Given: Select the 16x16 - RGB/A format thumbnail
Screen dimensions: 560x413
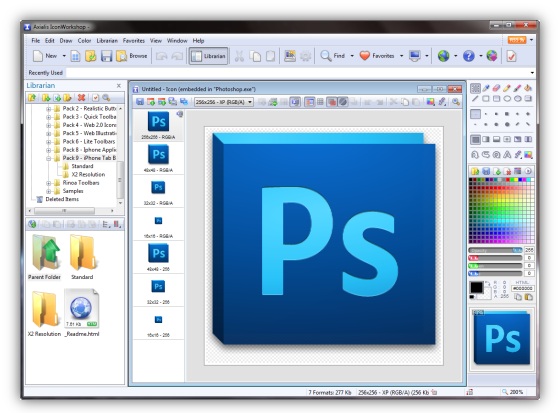Looking at the screenshot, I should pyautogui.click(x=158, y=225).
